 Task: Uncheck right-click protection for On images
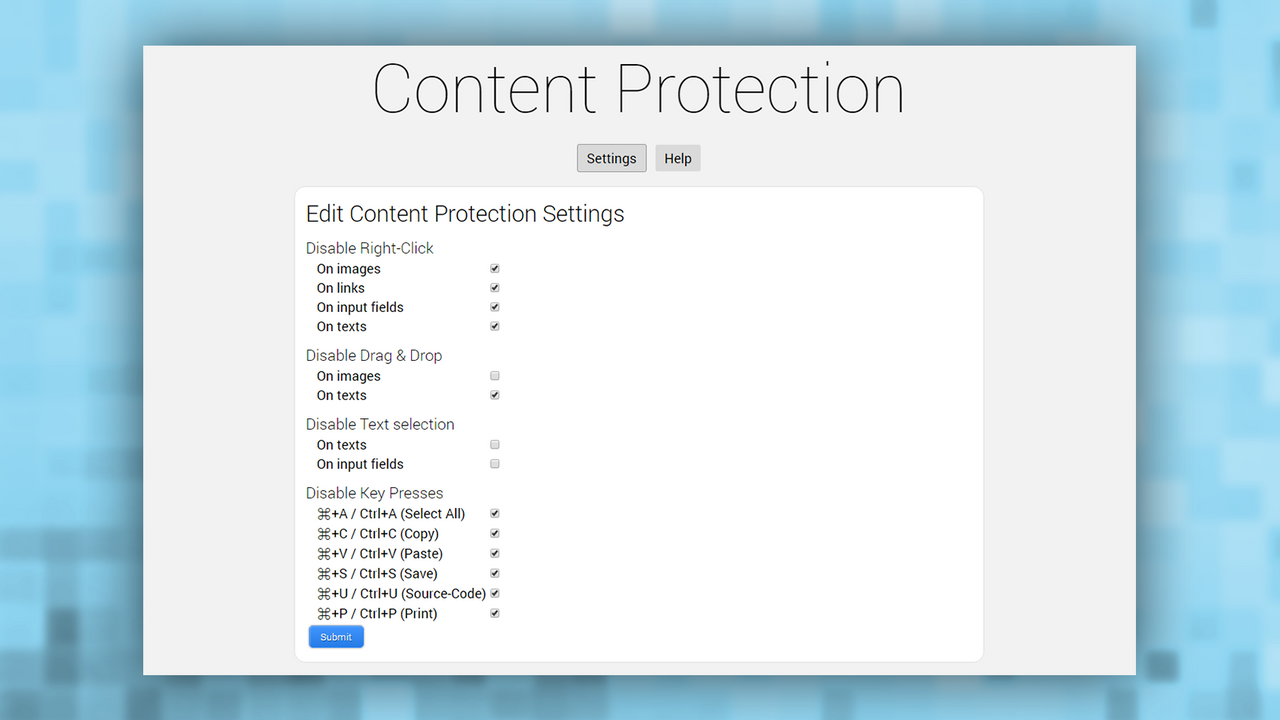[x=494, y=268]
